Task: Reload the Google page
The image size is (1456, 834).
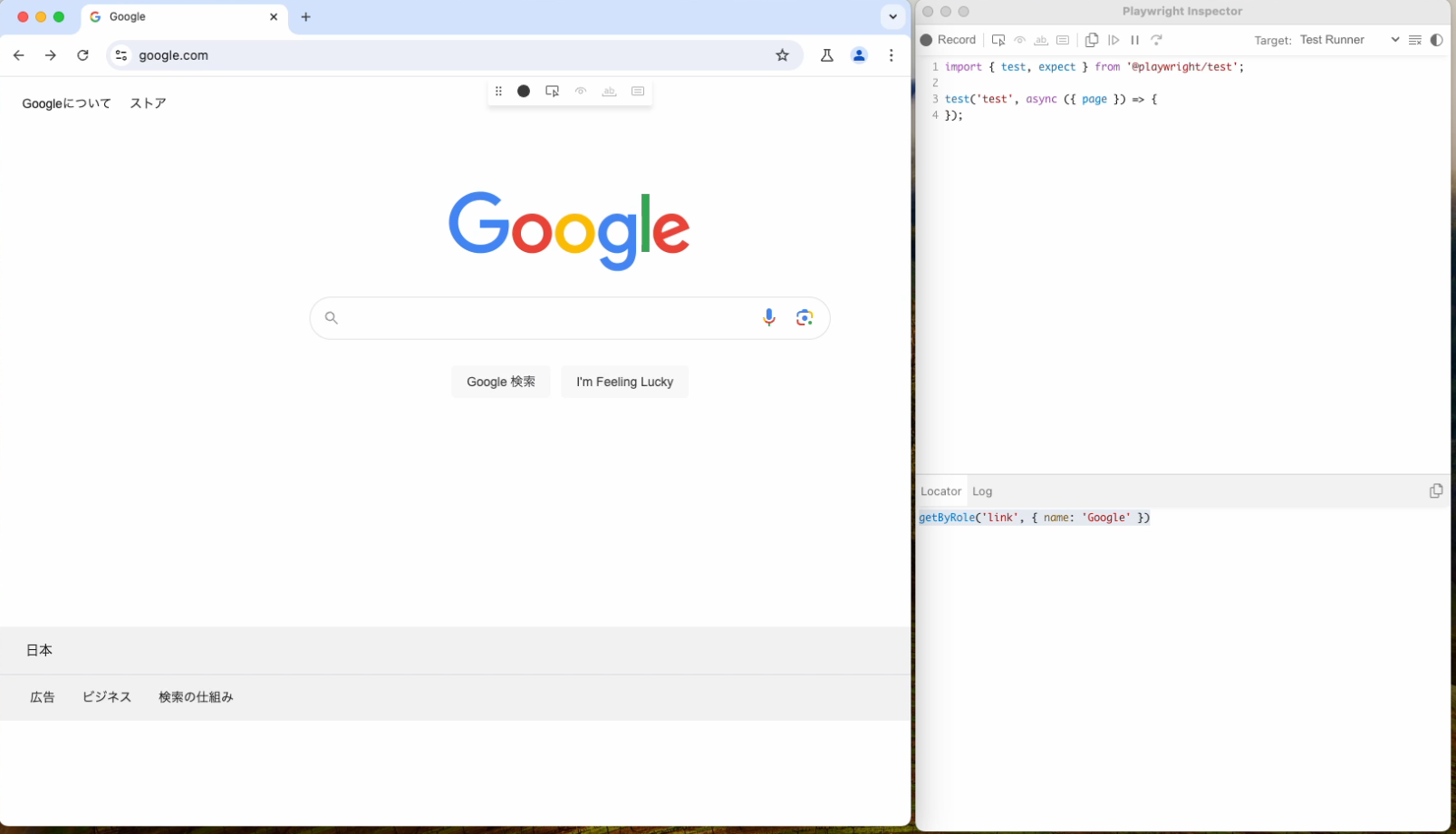Action: pyautogui.click(x=82, y=55)
